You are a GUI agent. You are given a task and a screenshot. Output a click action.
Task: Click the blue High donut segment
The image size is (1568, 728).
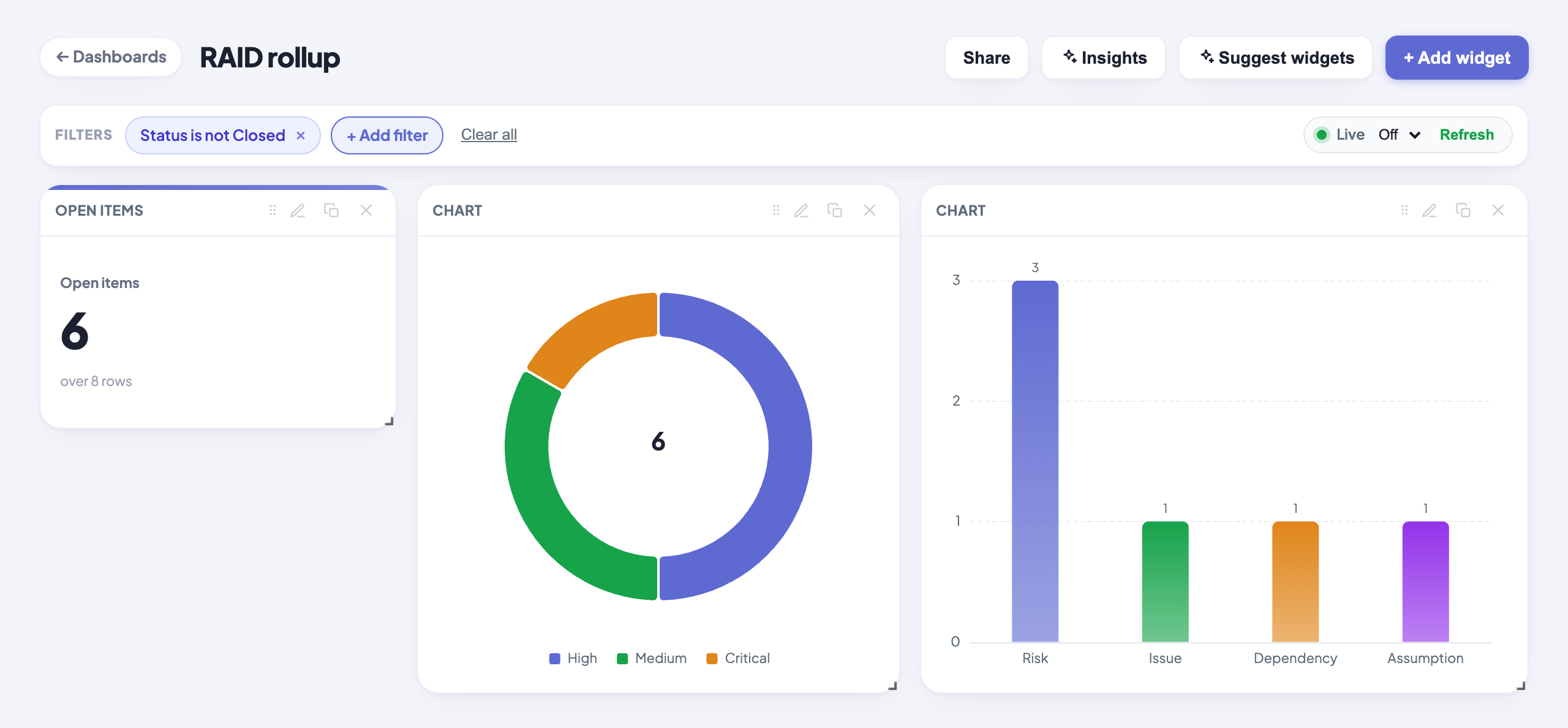790,446
